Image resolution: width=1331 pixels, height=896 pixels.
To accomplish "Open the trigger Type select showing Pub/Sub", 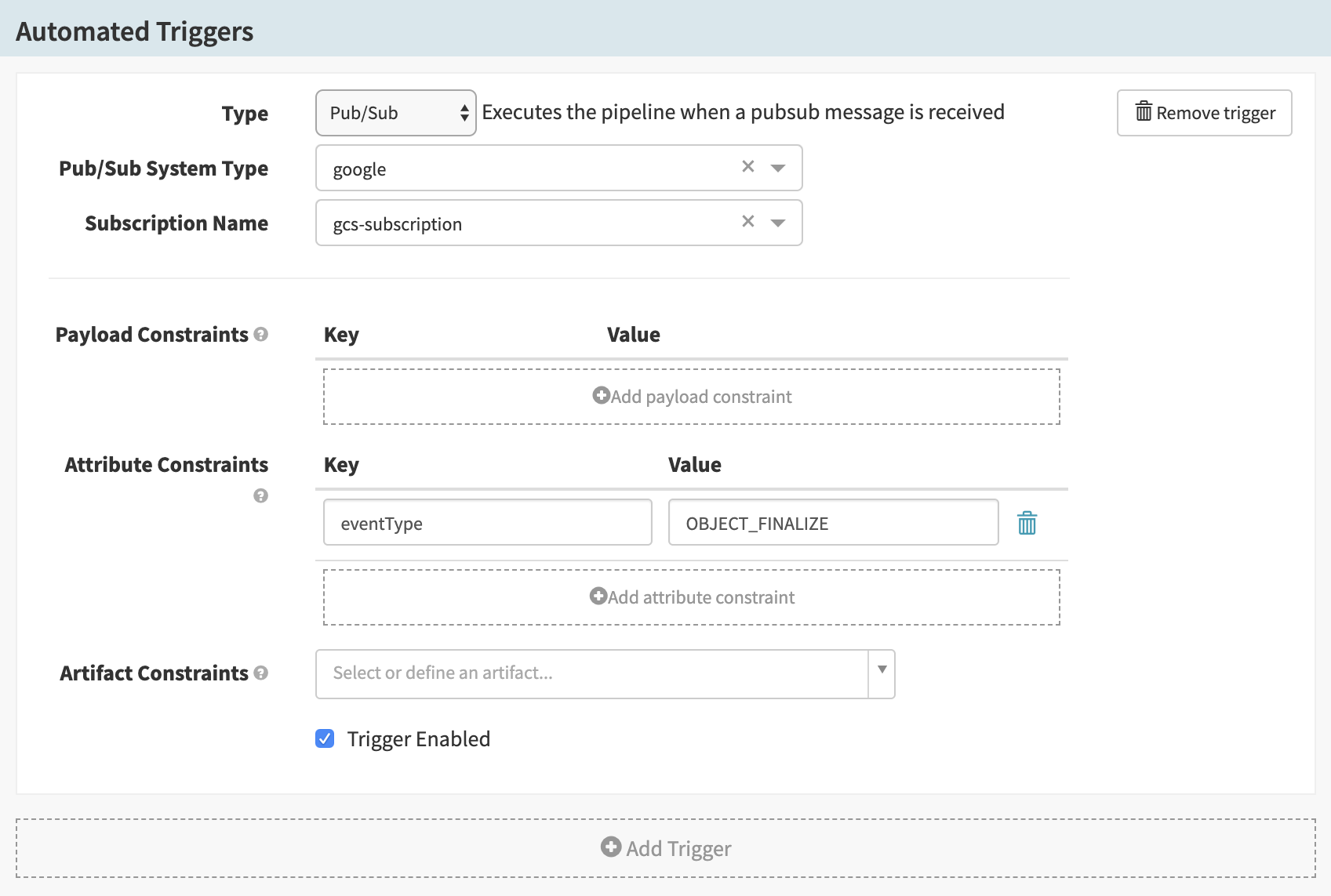I will click(395, 113).
